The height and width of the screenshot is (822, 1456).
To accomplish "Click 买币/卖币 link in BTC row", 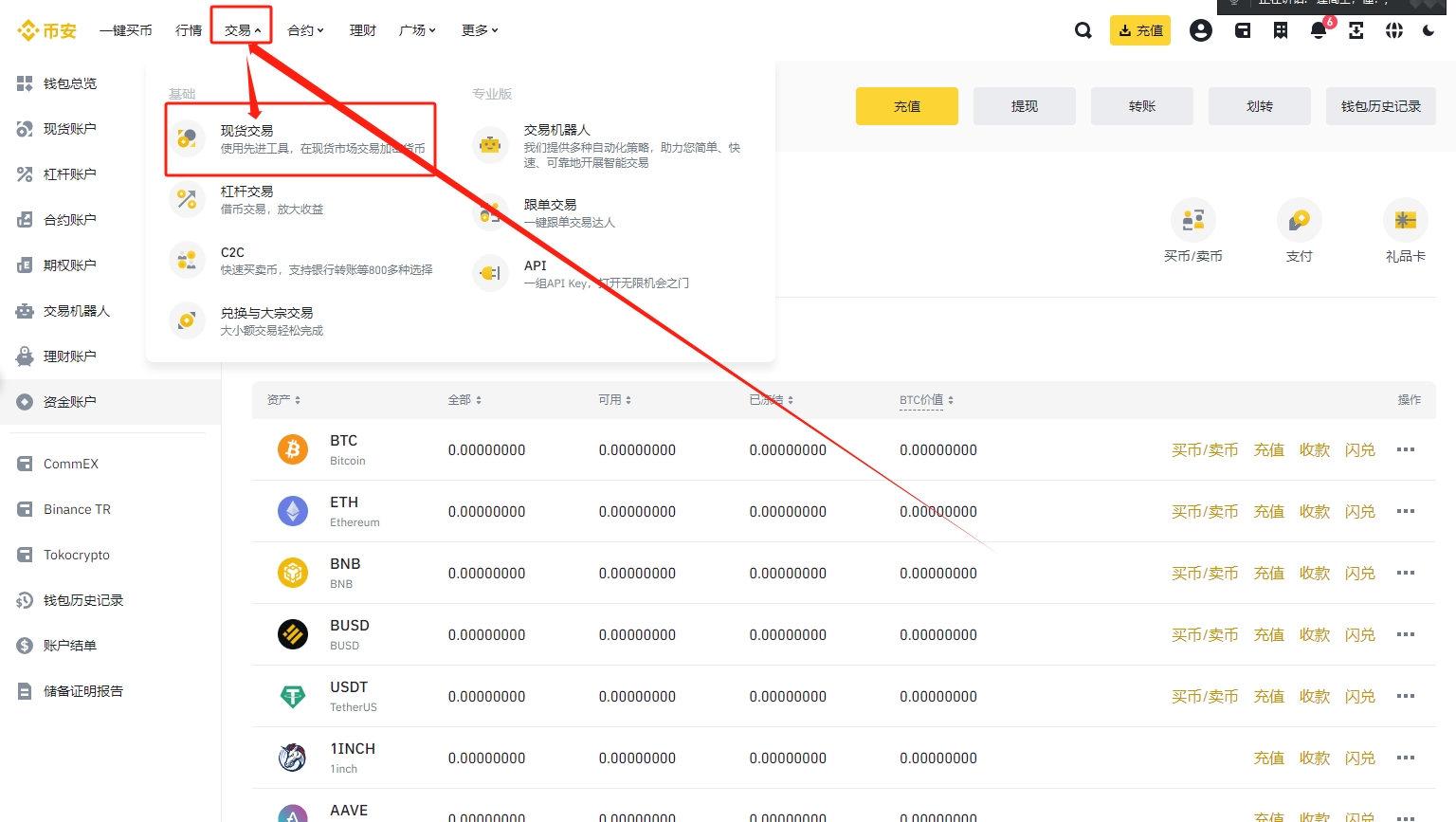I will pyautogui.click(x=1205, y=449).
